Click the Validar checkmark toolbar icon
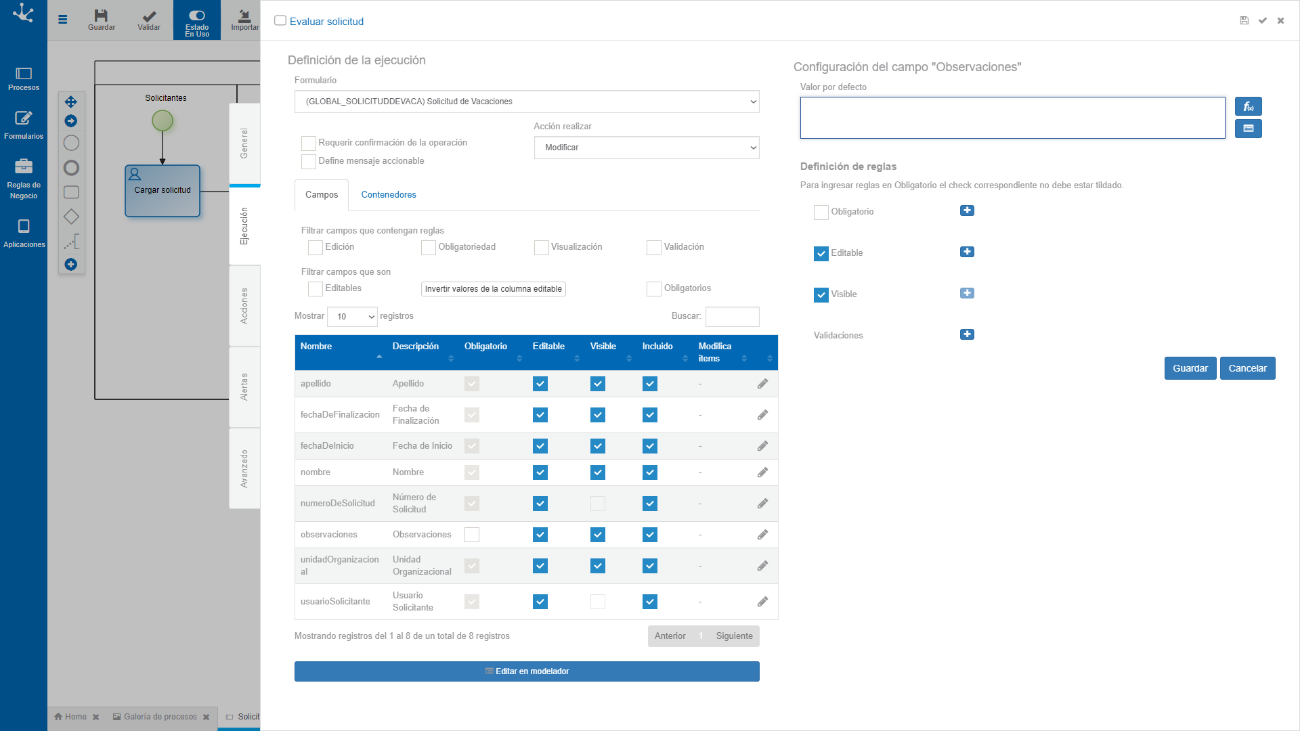Screen dimensions: 1300x731 point(148,20)
